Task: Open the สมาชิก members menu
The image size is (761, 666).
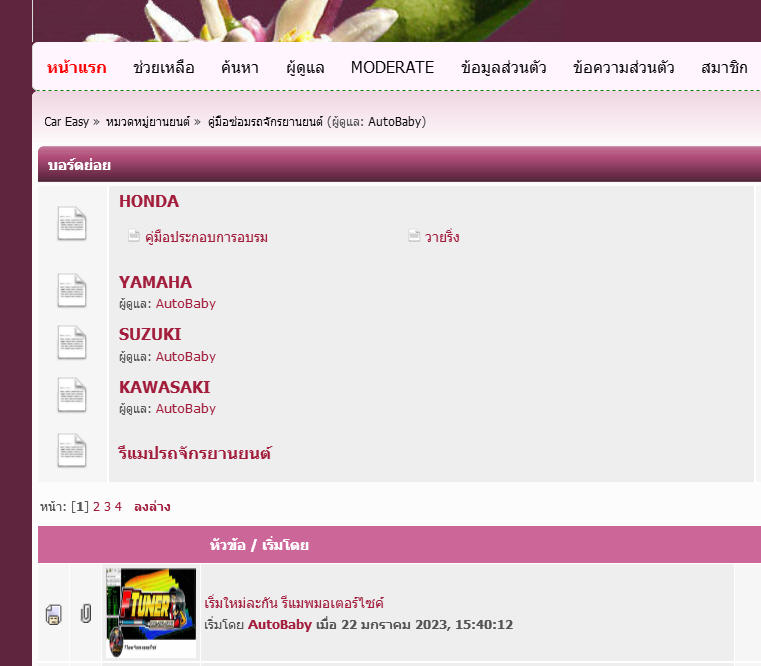Action: (724, 67)
